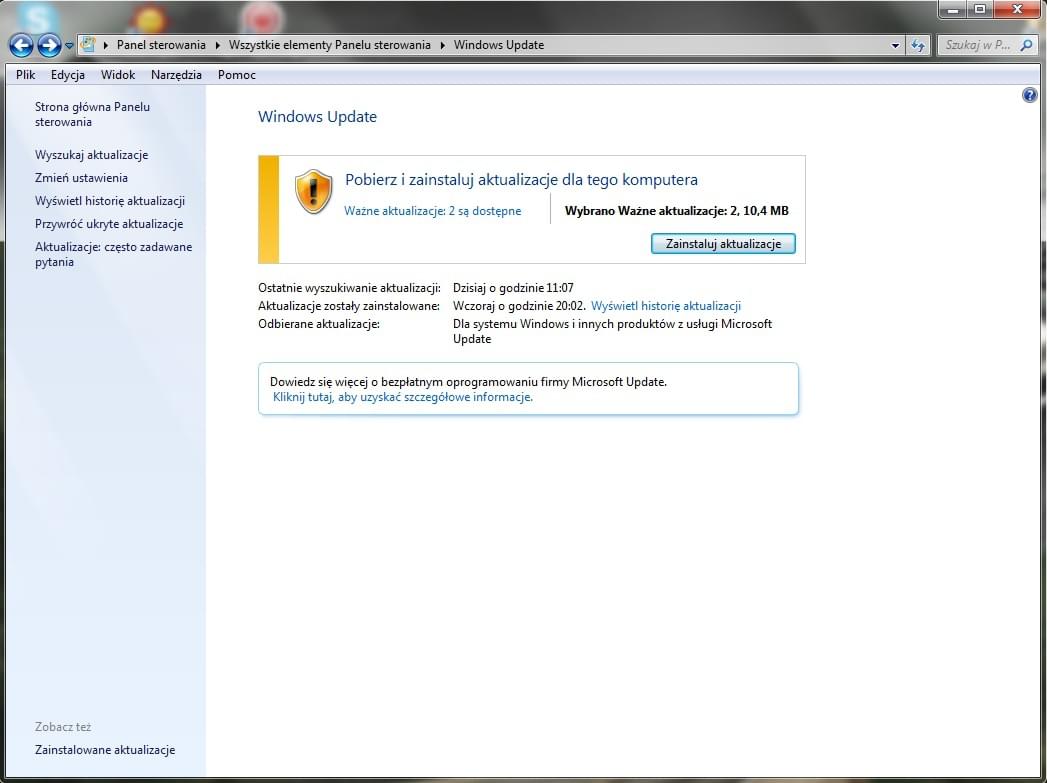The width and height of the screenshot is (1047, 783).
Task: Expand arrow before Panel sterowania breadcrumb
Action: 106,45
